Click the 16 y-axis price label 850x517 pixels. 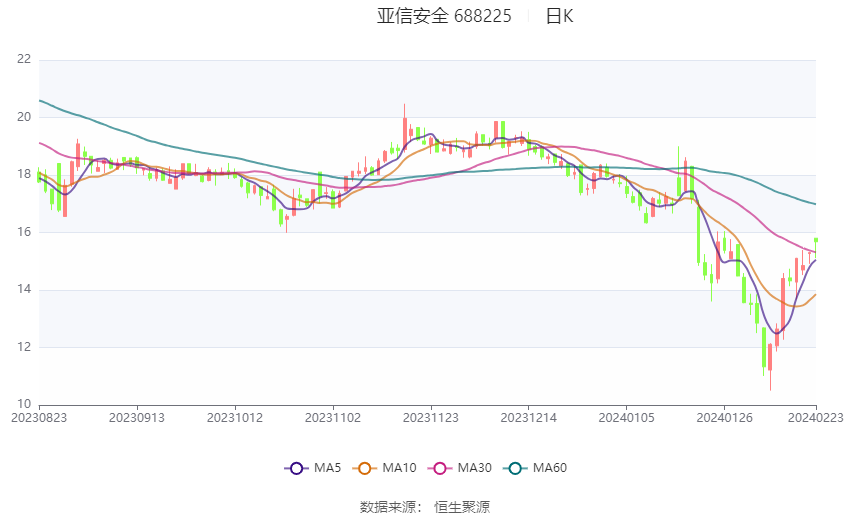24,232
